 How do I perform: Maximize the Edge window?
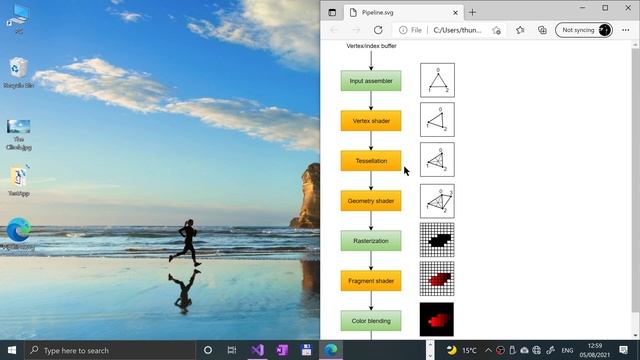[x=605, y=8]
